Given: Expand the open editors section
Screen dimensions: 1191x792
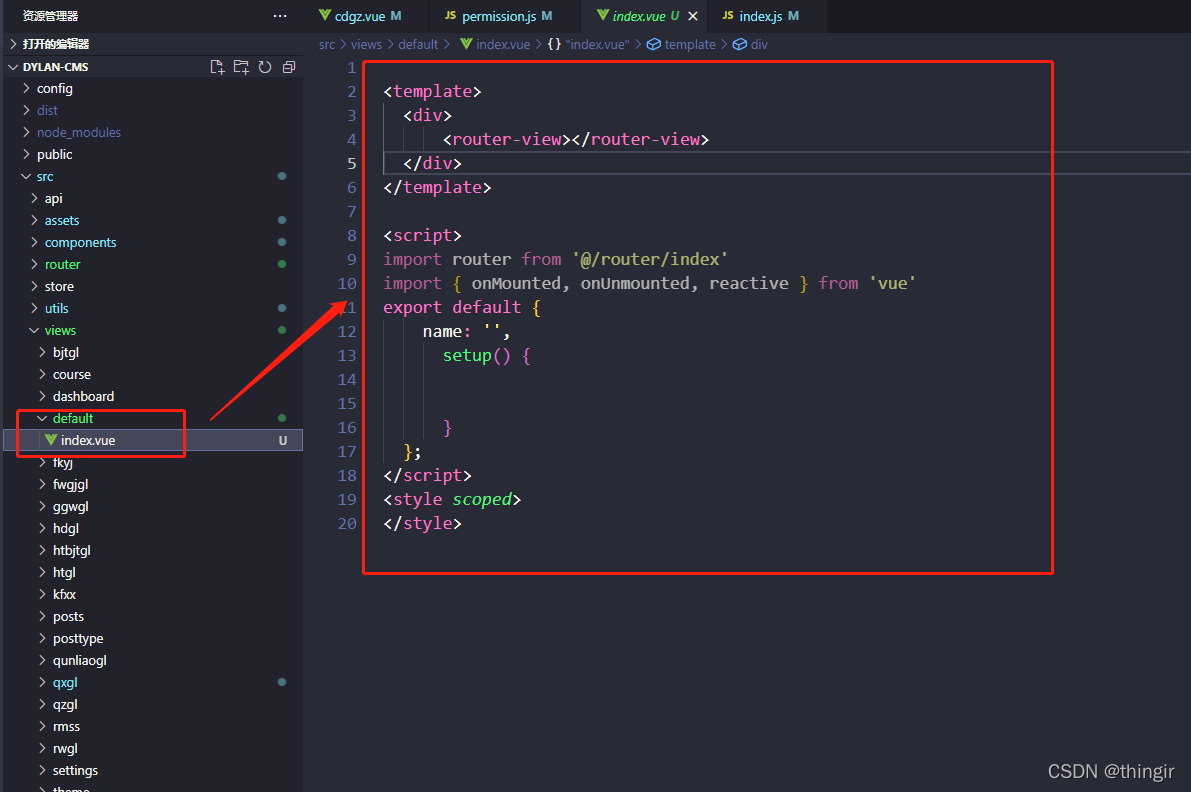Looking at the screenshot, I should click(152, 44).
